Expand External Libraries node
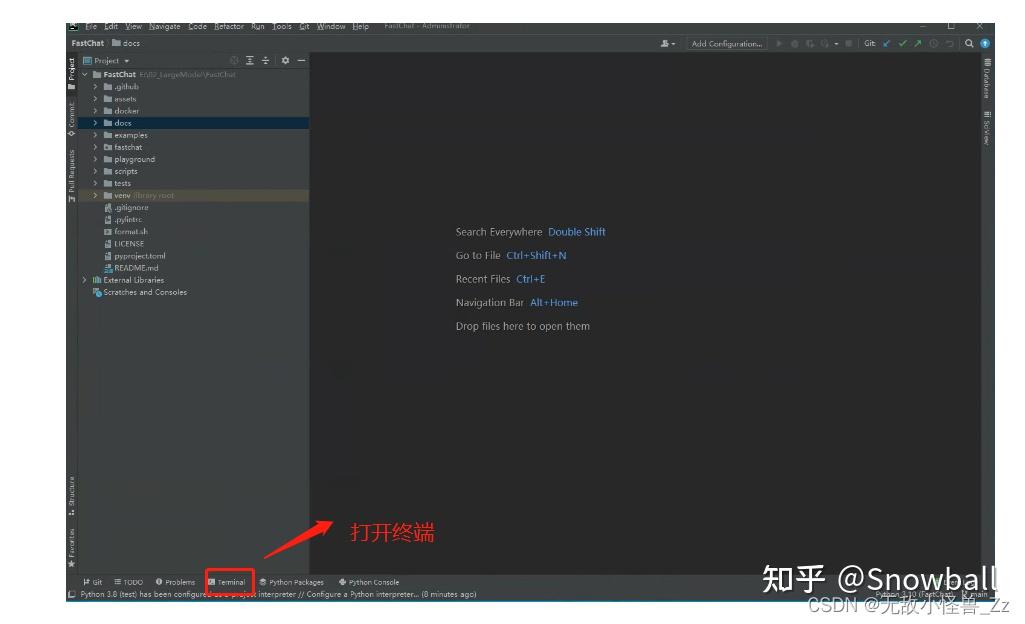 [x=85, y=280]
